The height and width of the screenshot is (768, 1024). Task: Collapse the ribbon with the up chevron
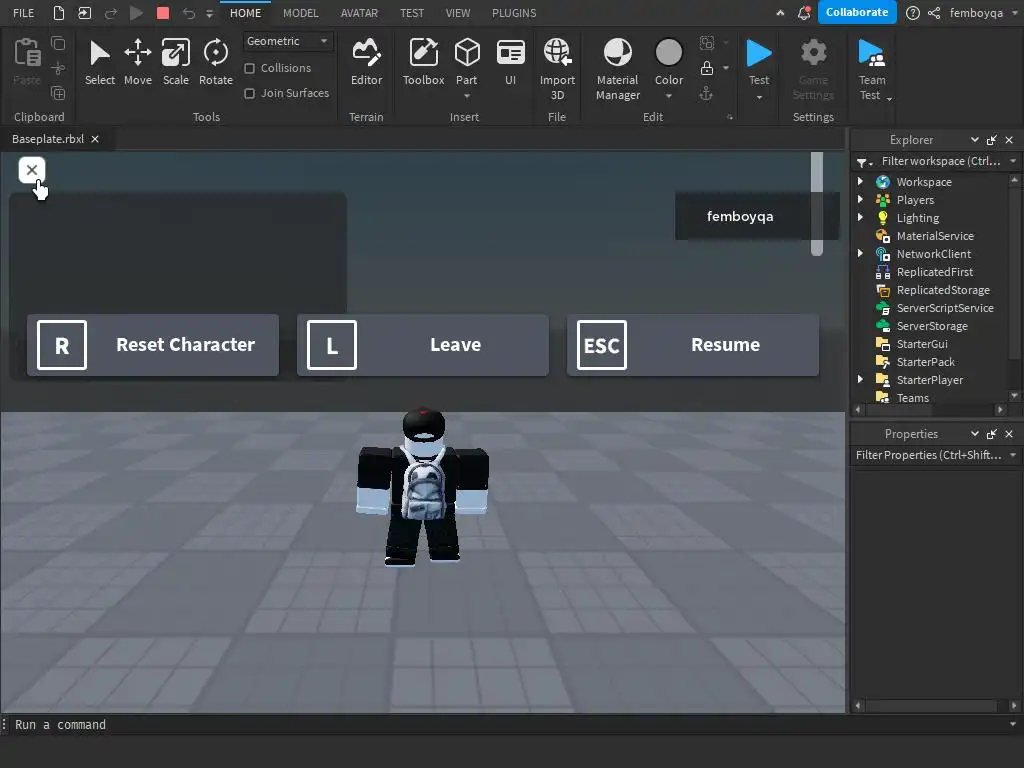(780, 13)
